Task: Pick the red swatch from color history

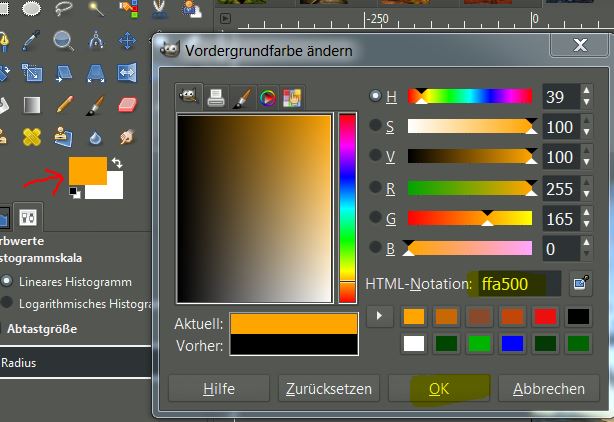Action: pyautogui.click(x=545, y=316)
